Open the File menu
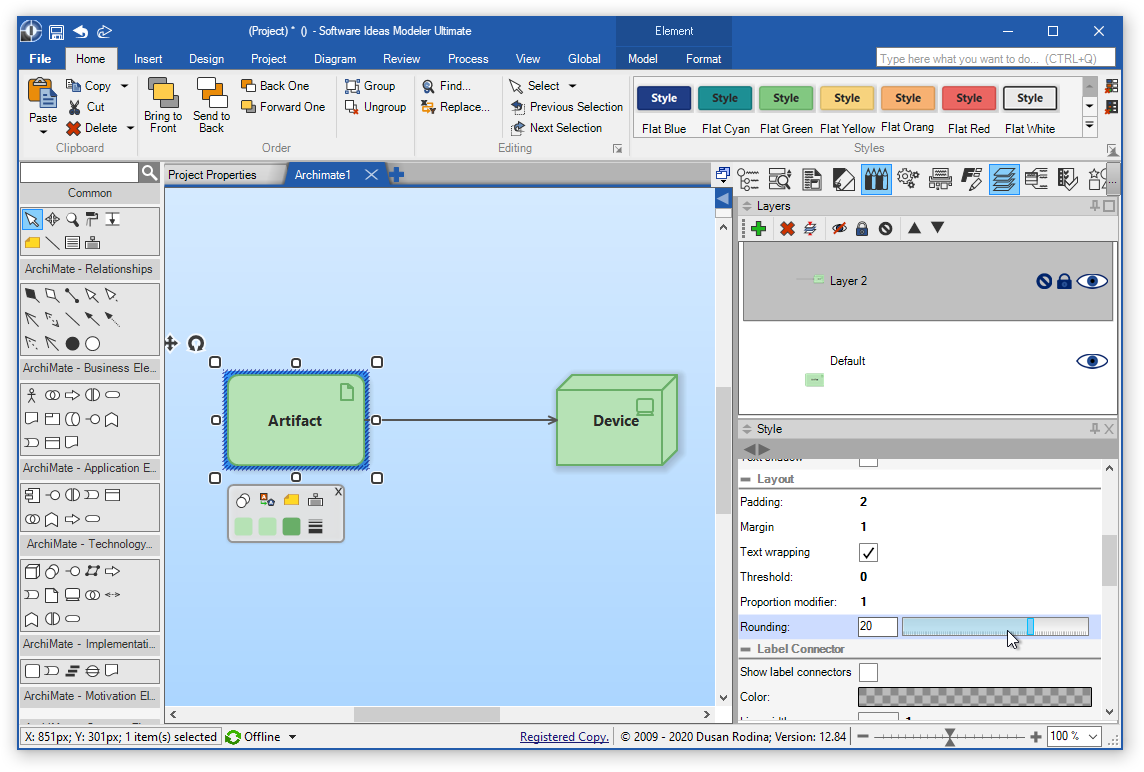 coord(40,59)
